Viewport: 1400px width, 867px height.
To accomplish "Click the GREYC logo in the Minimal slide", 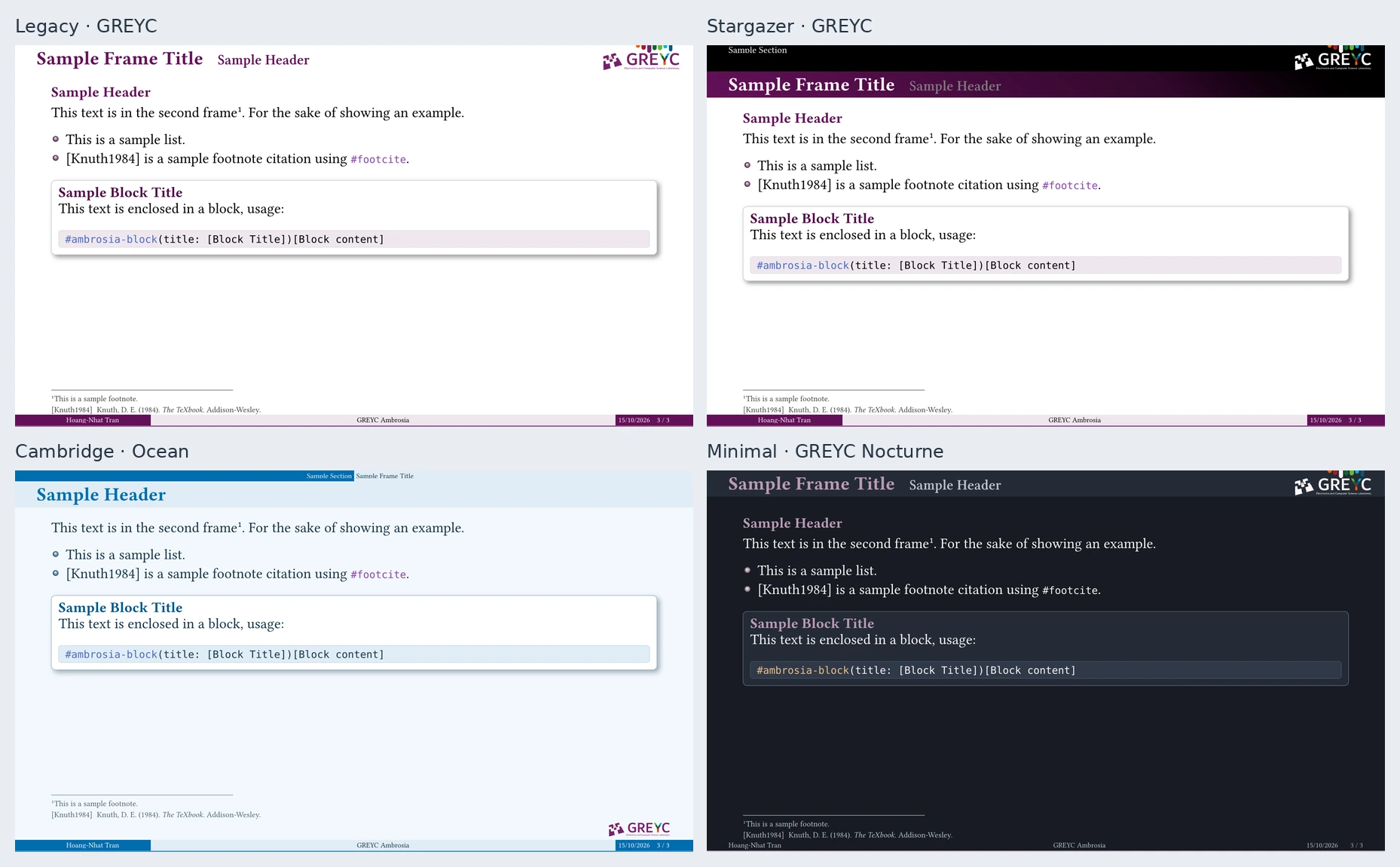I will [1333, 484].
